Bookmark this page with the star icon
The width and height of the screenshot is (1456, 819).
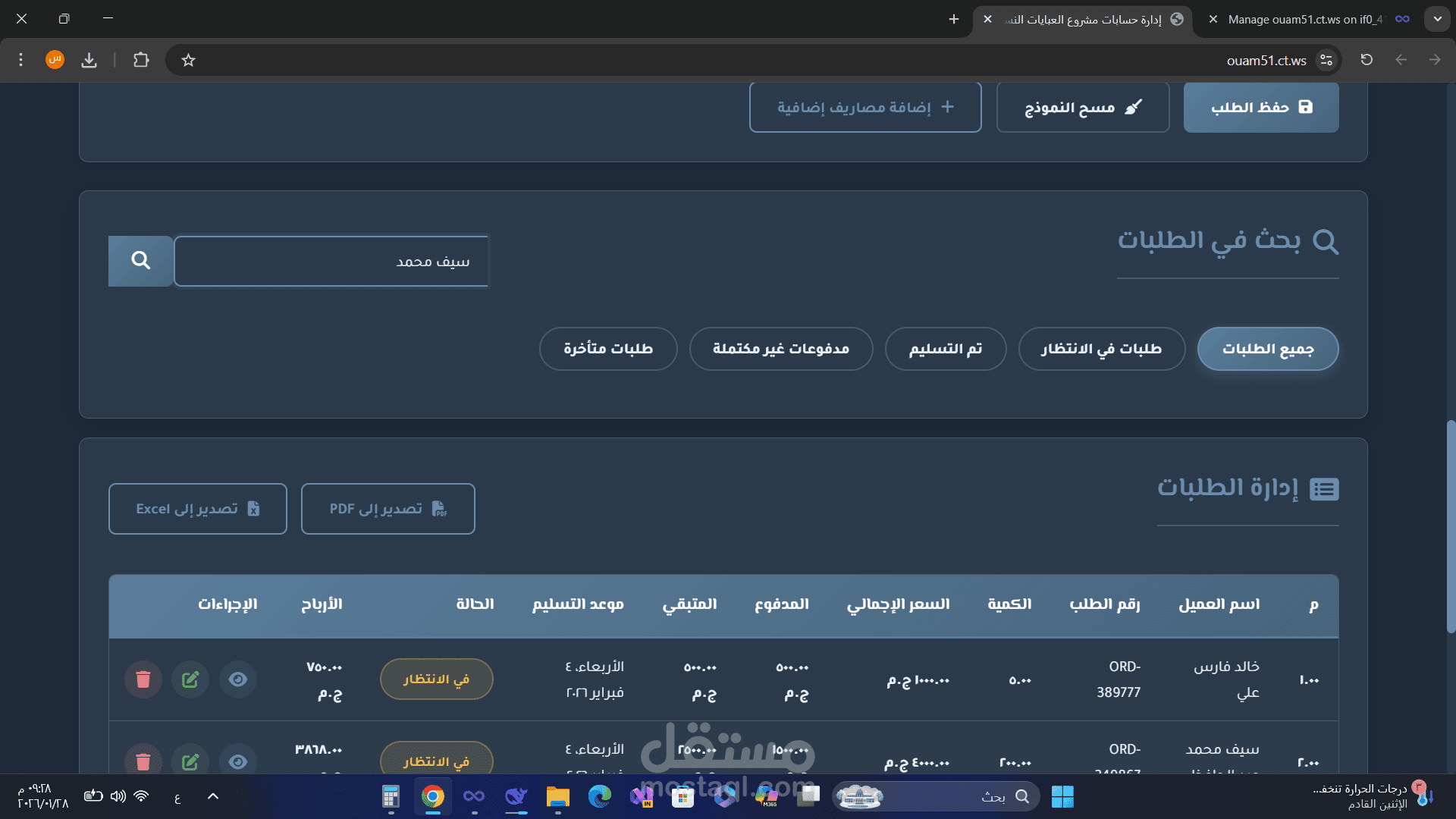[x=189, y=61]
